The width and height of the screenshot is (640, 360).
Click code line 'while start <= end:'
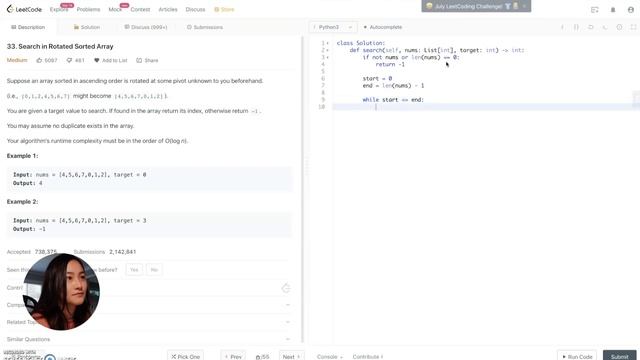[393, 100]
